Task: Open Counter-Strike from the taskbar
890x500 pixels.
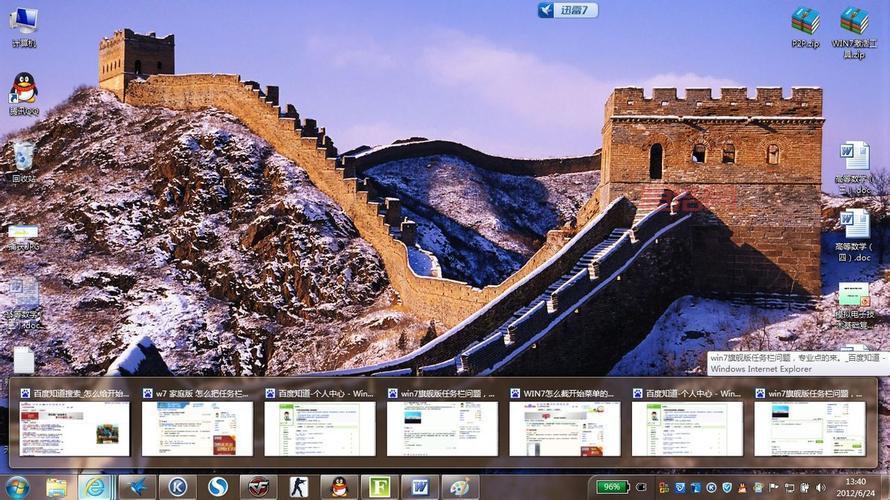Action: pos(299,487)
